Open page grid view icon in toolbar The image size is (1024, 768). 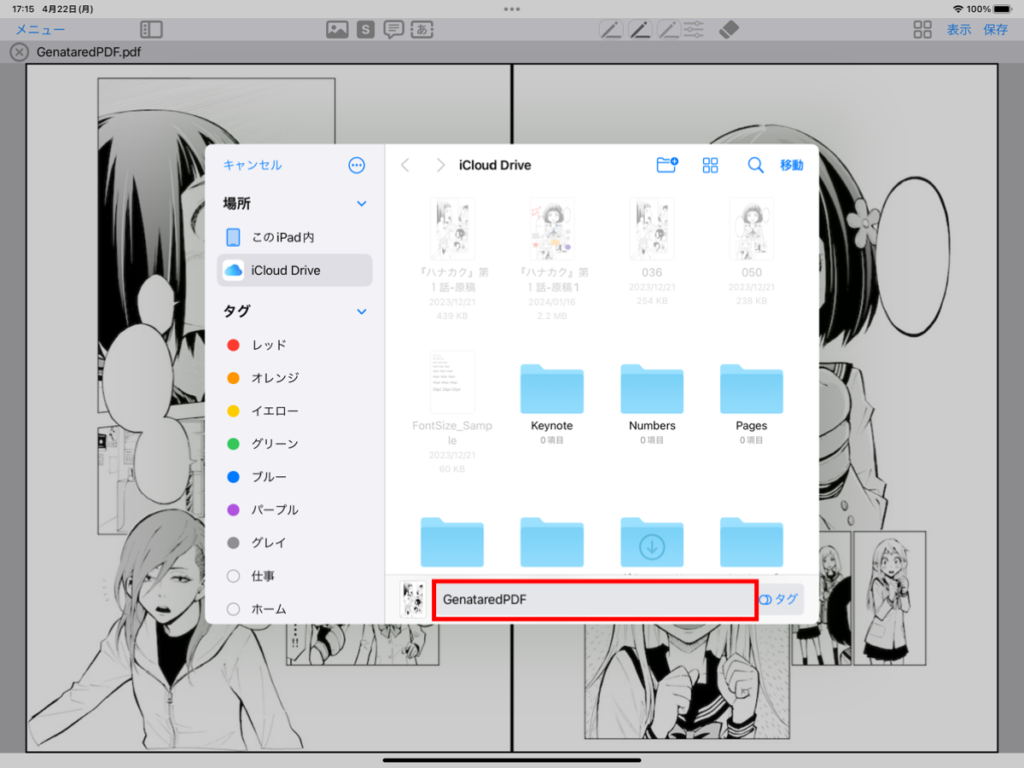pos(922,29)
